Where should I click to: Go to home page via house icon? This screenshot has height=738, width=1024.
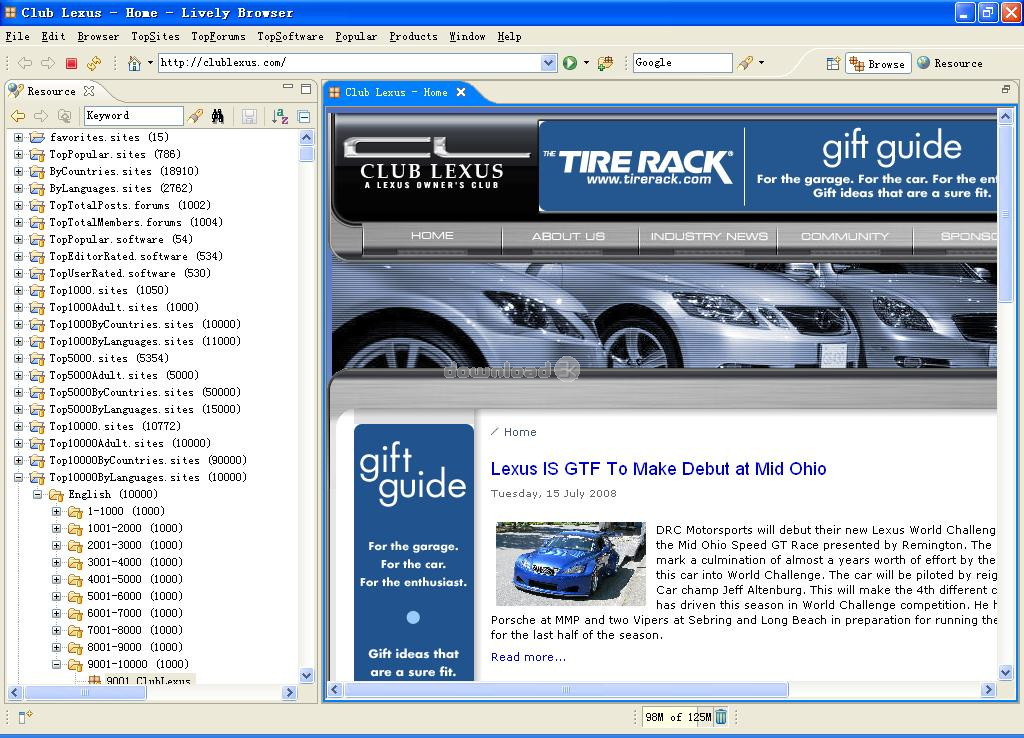point(135,63)
